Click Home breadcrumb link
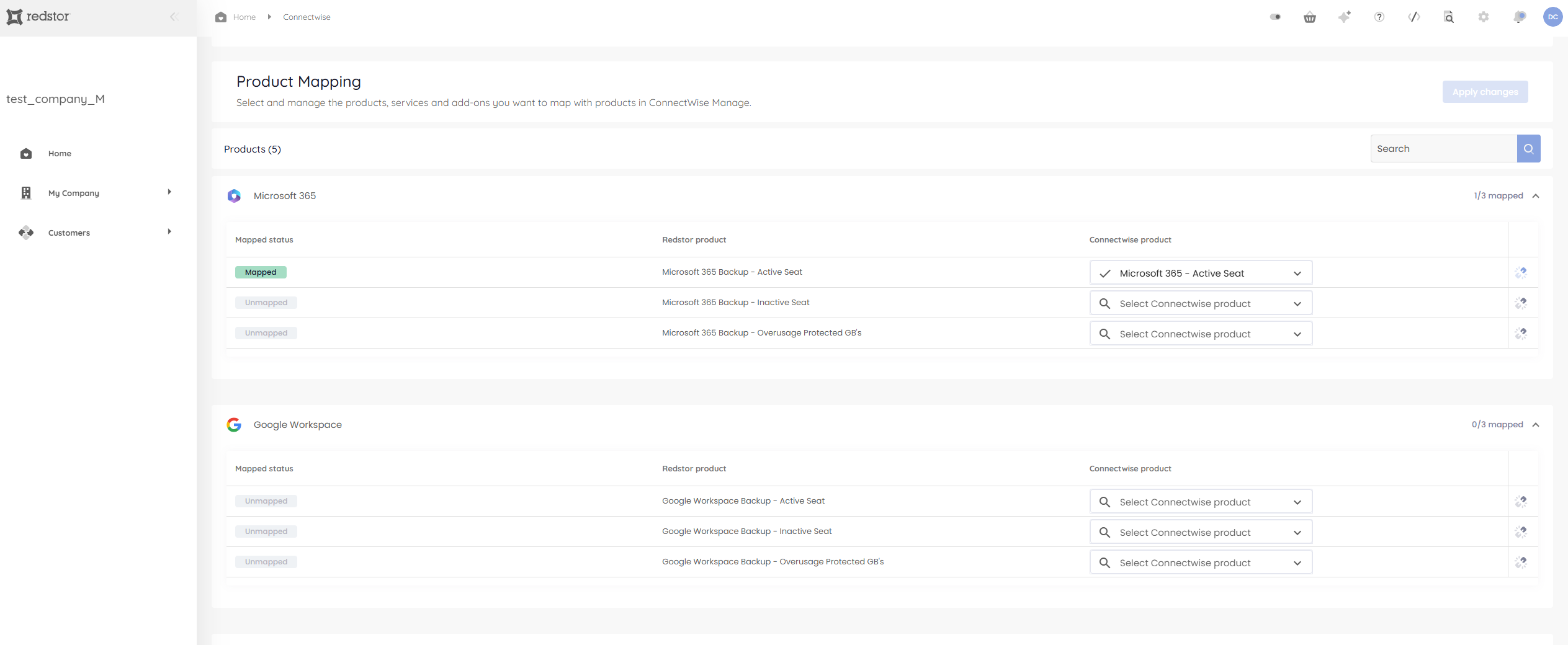 (244, 17)
